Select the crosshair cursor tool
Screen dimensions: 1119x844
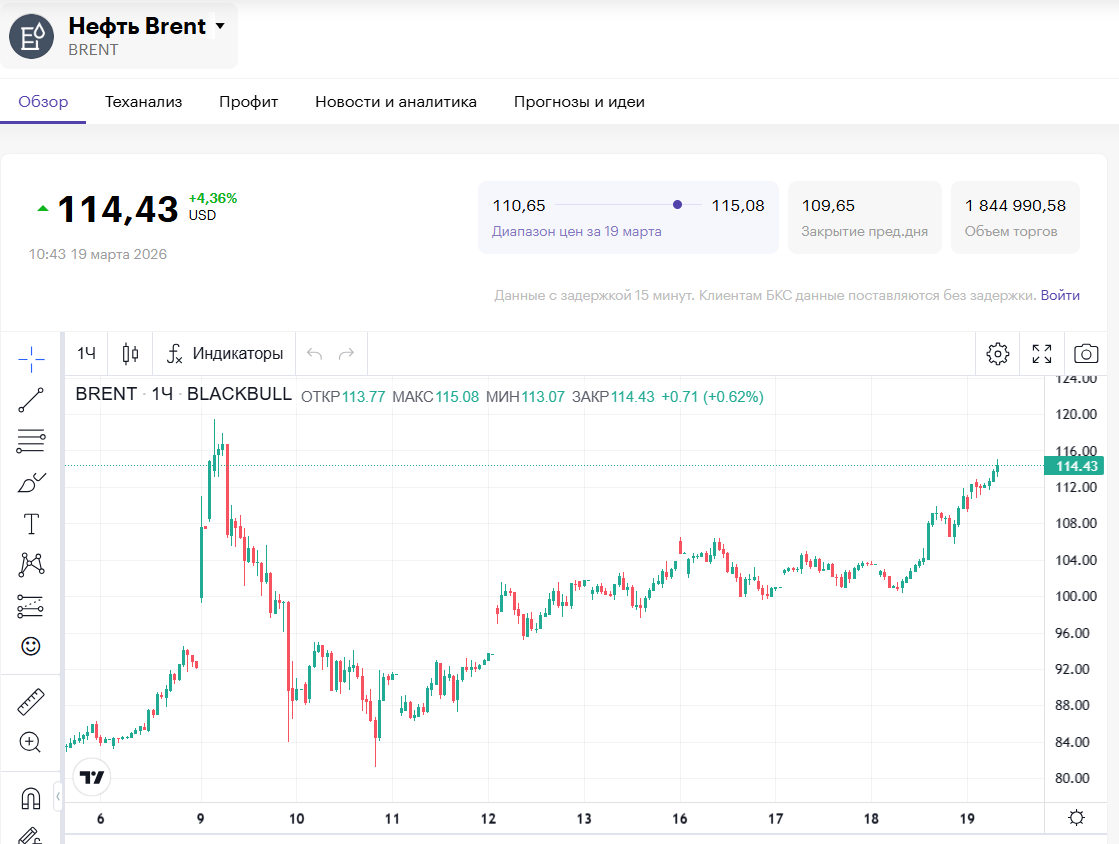[31, 357]
